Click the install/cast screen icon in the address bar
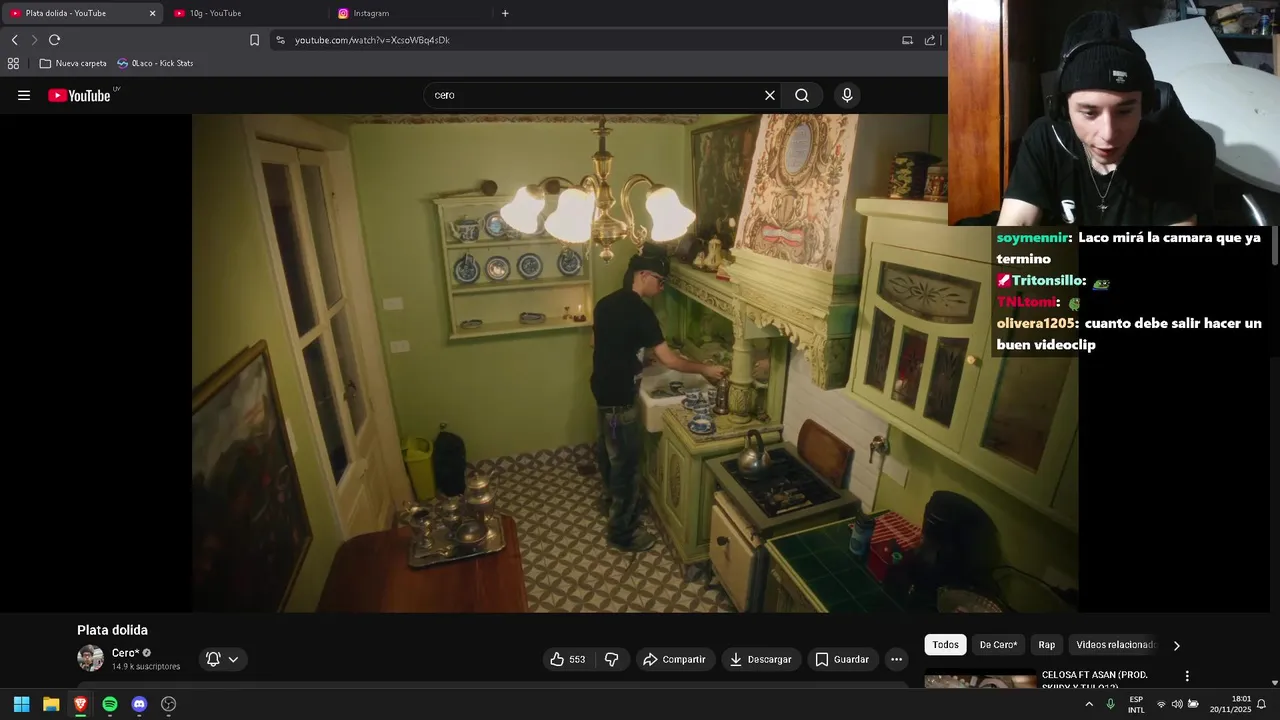The width and height of the screenshot is (1280, 720). [x=907, y=40]
